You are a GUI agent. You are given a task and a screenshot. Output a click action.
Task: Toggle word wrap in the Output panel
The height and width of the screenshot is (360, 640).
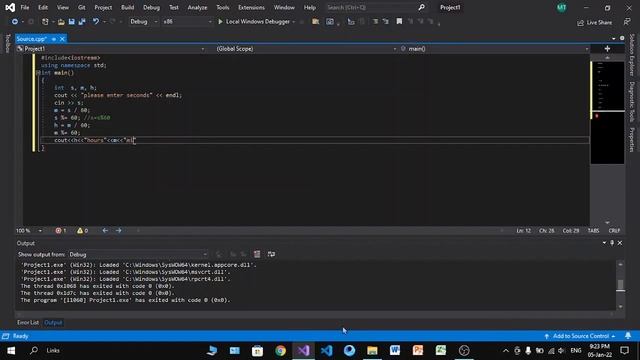(271, 254)
